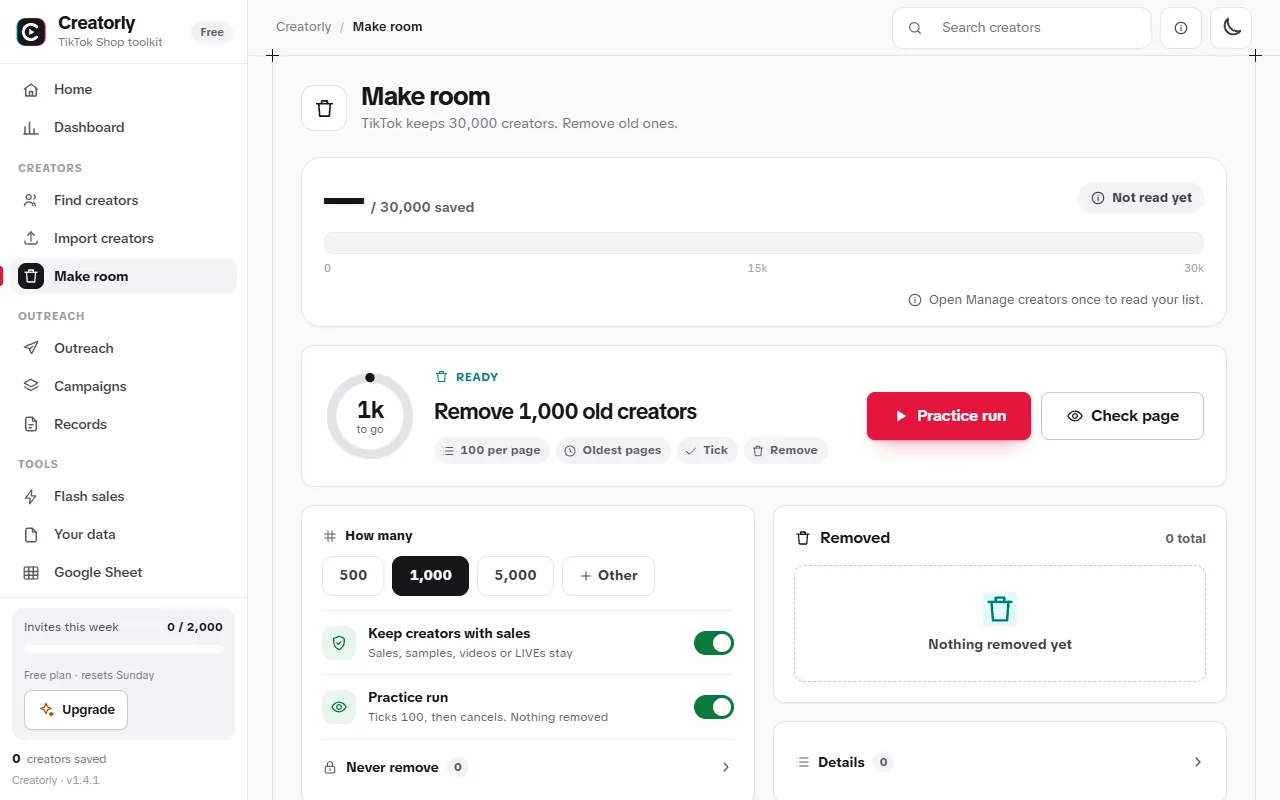Click the Not read yet status badge
The height and width of the screenshot is (800, 1280).
[x=1141, y=198]
